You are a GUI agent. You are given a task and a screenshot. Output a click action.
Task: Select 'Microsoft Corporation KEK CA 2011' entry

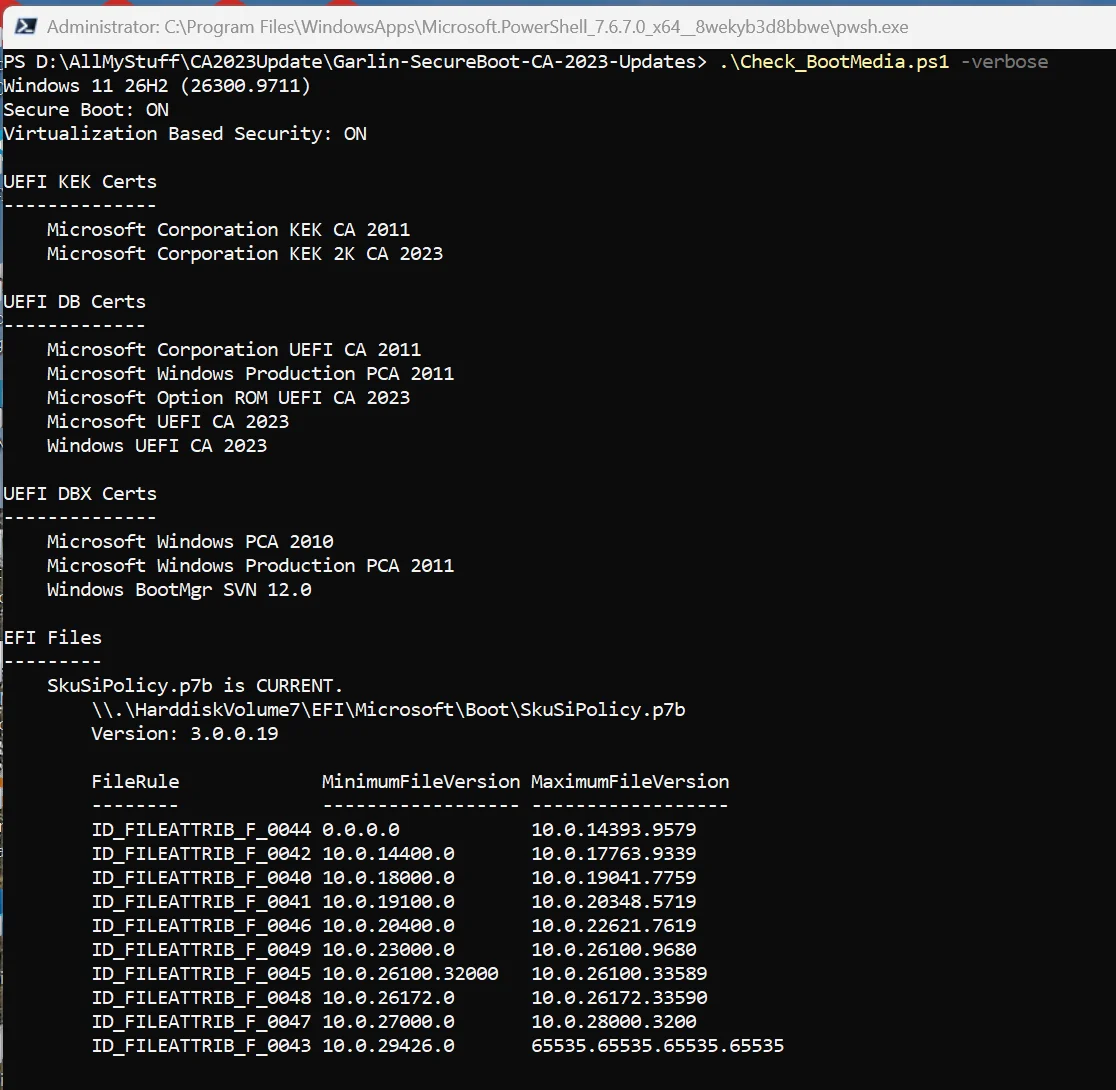(x=228, y=230)
